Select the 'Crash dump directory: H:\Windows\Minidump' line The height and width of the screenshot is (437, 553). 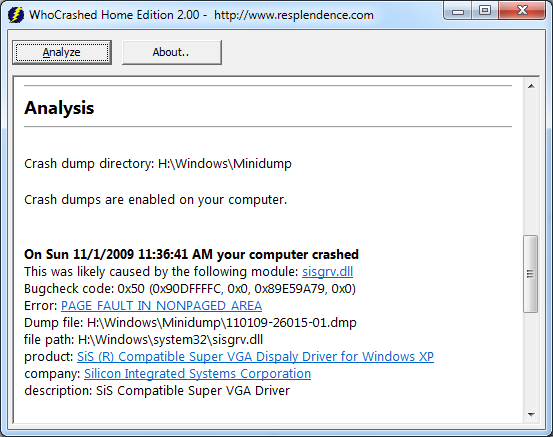(158, 164)
